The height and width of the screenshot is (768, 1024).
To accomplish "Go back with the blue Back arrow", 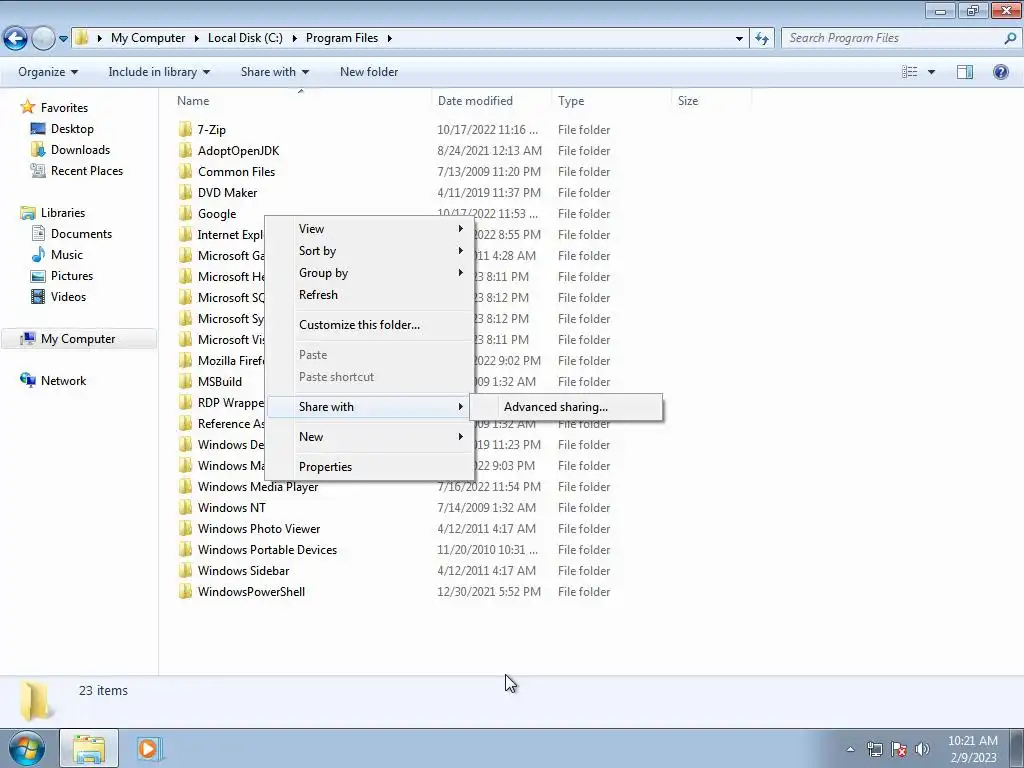I will pos(15,39).
